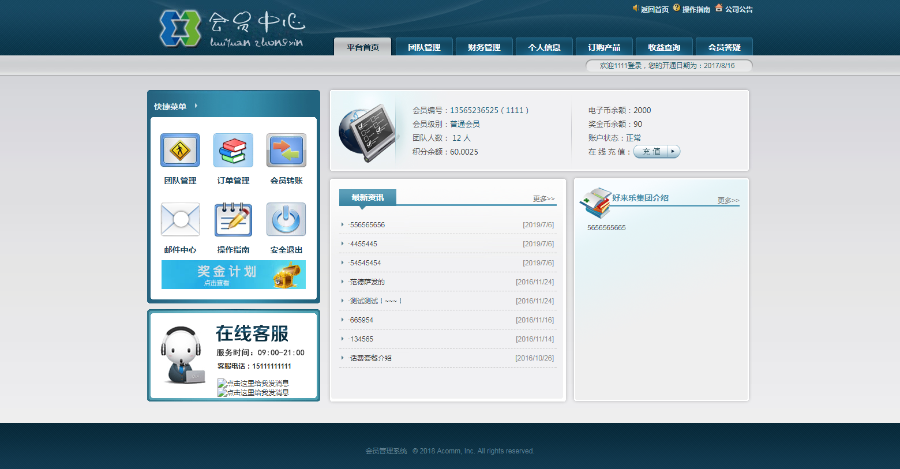
Task: Open the 操作指南 notepad icon
Action: coord(233,220)
